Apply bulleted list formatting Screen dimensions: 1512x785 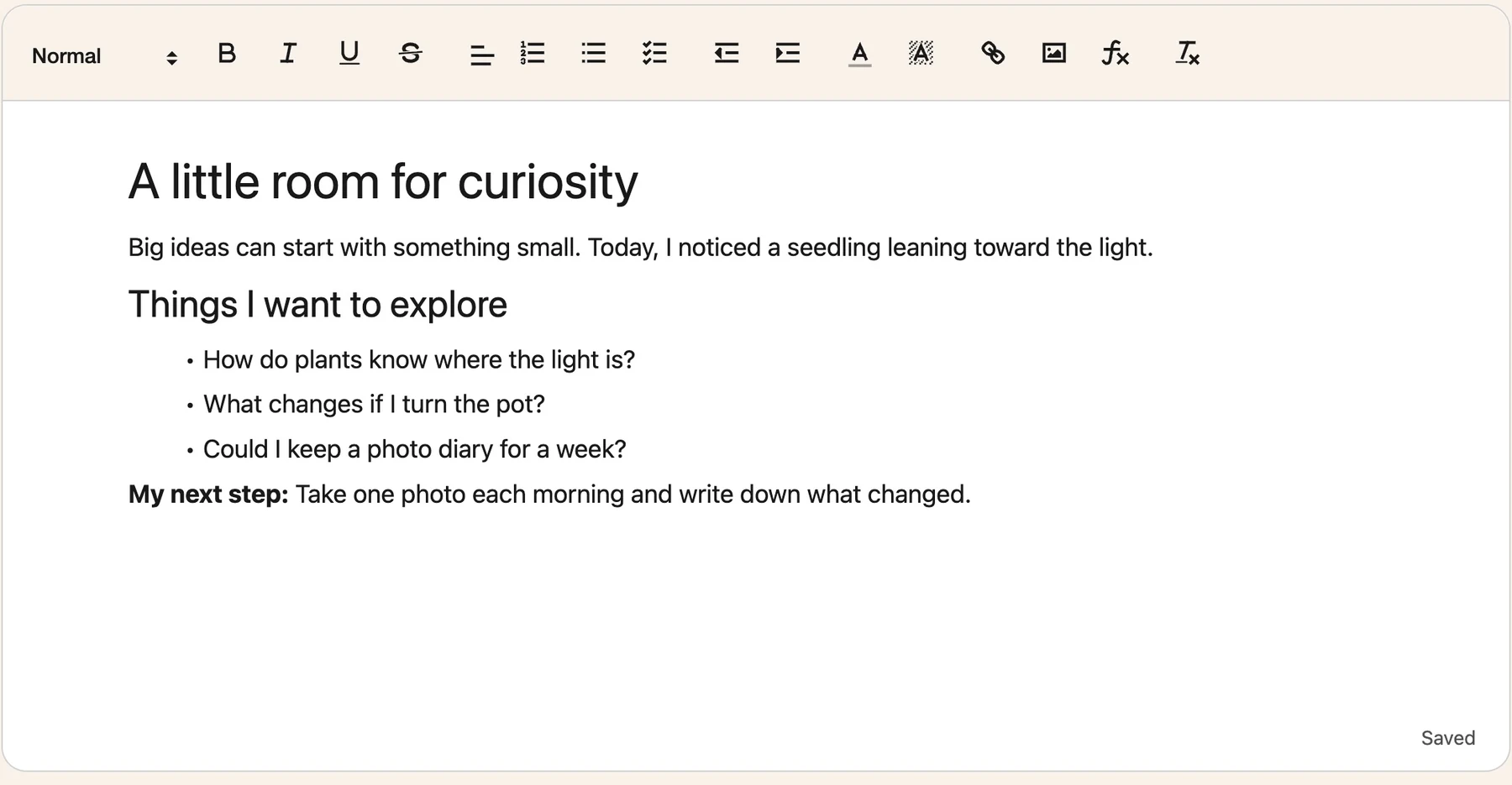pyautogui.click(x=594, y=54)
